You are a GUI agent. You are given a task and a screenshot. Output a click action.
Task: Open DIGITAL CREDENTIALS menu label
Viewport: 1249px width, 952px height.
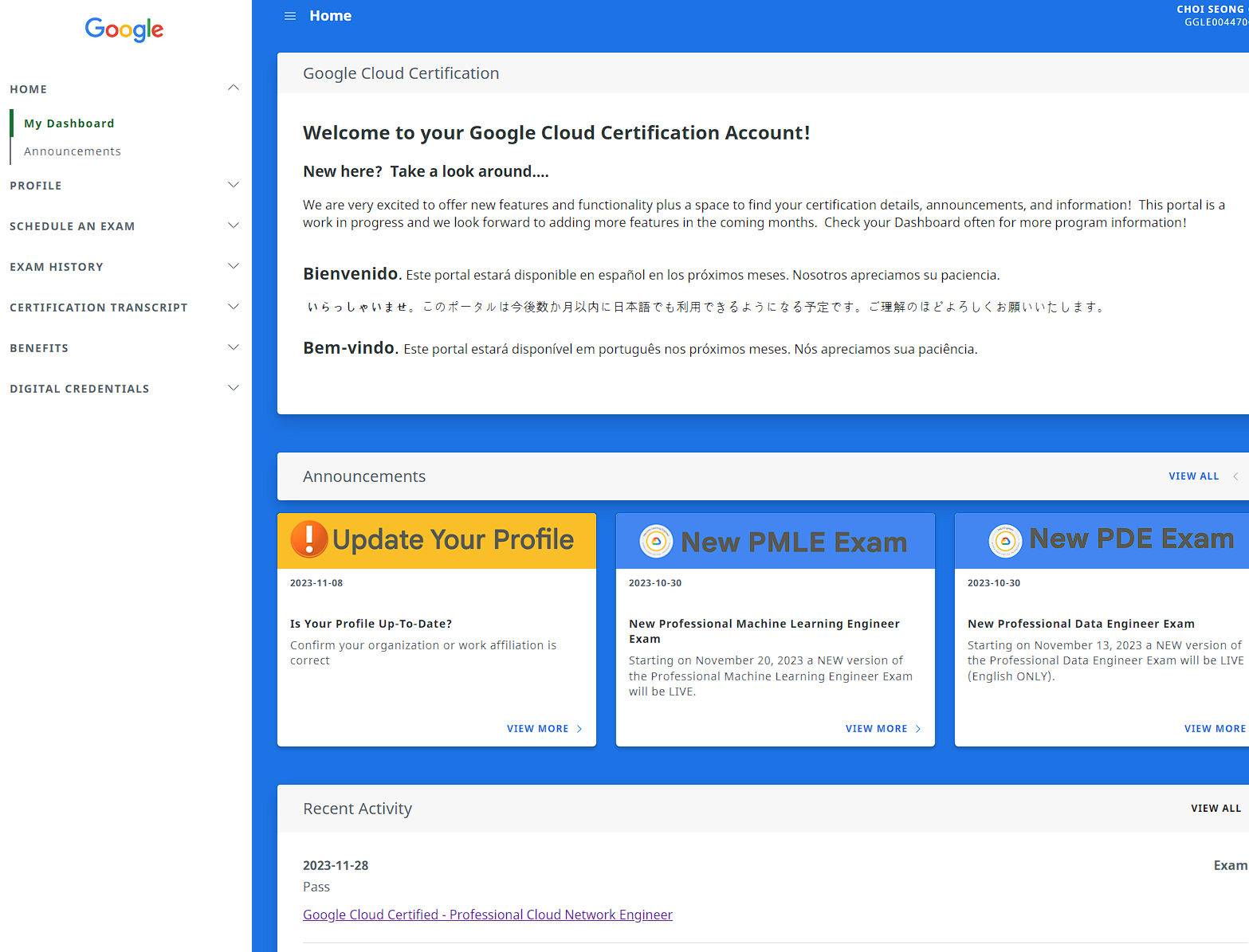point(80,389)
